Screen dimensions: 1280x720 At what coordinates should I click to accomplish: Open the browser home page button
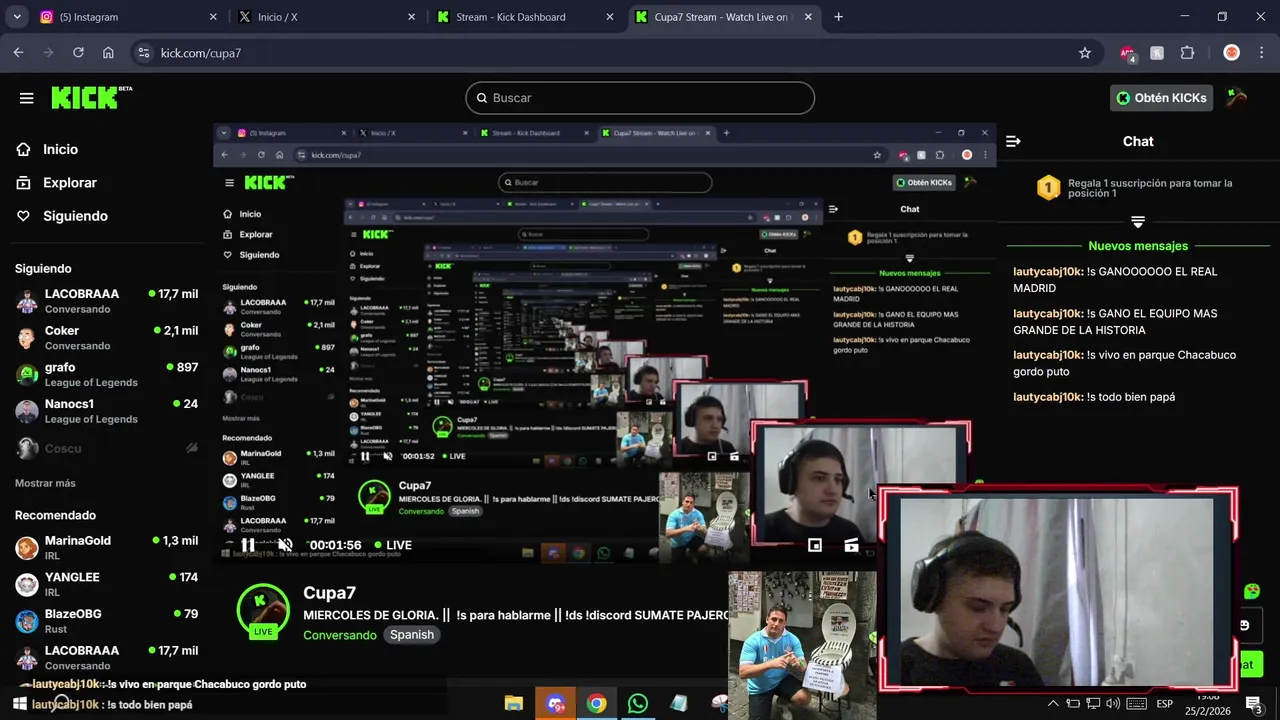click(108, 53)
